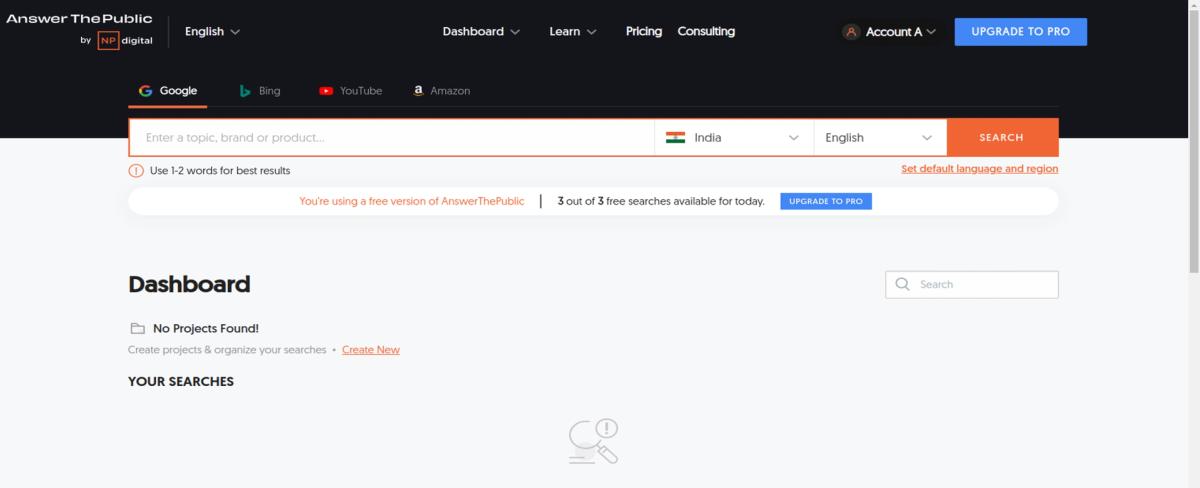
Task: Click the Create New link
Action: click(x=371, y=350)
